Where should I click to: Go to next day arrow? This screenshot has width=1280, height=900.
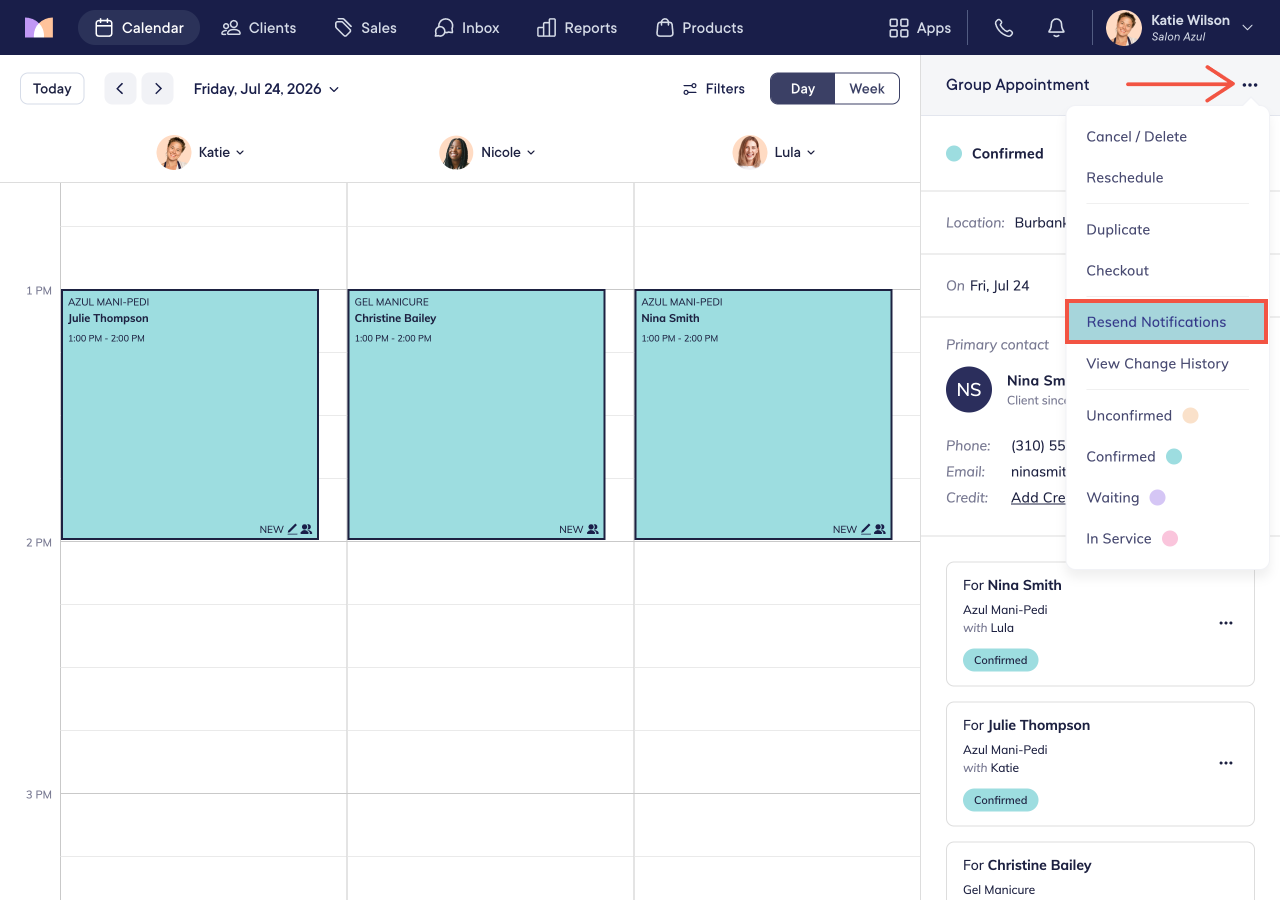click(157, 88)
